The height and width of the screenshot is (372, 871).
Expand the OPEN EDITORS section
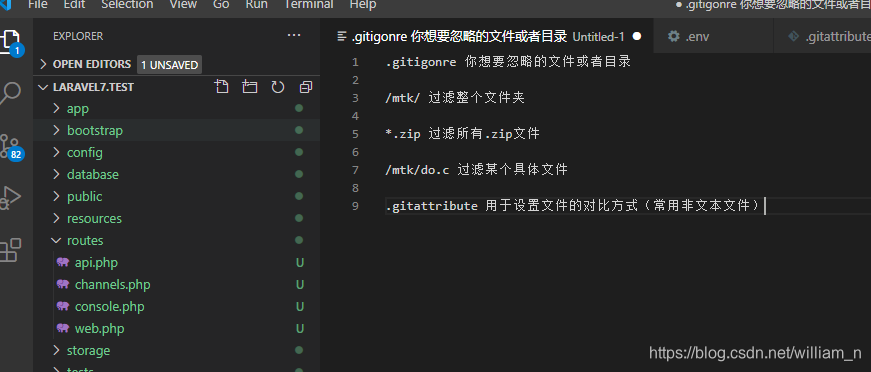(43, 64)
